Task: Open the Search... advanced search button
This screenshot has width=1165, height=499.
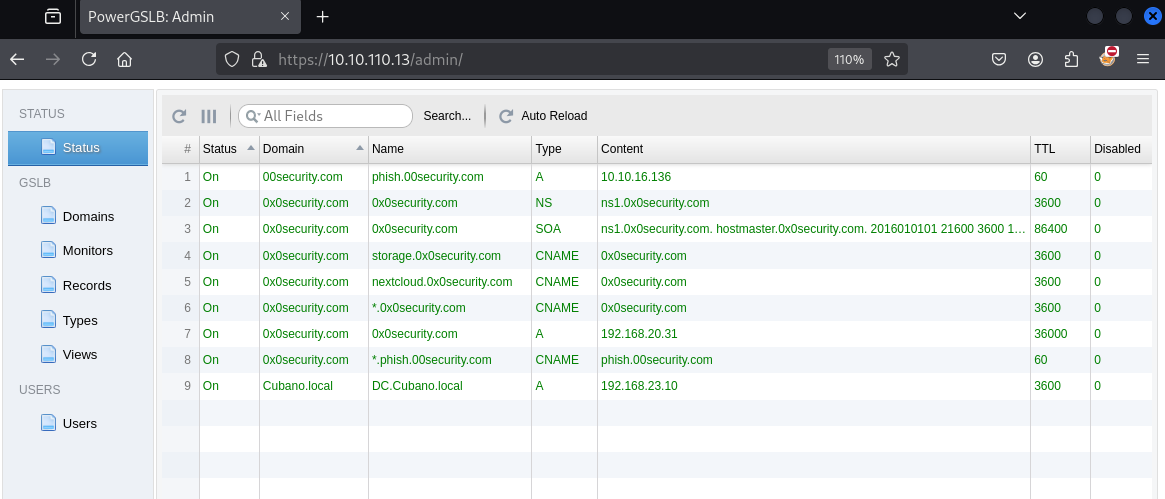Action: pyautogui.click(x=447, y=116)
